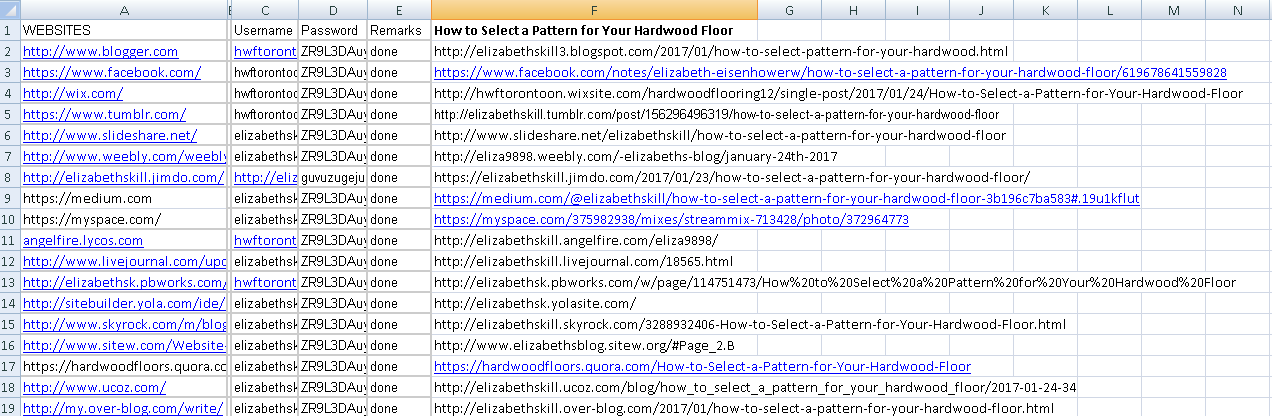Open angelfire.lycos.com link
1272x416 pixels.
[x=83, y=240]
